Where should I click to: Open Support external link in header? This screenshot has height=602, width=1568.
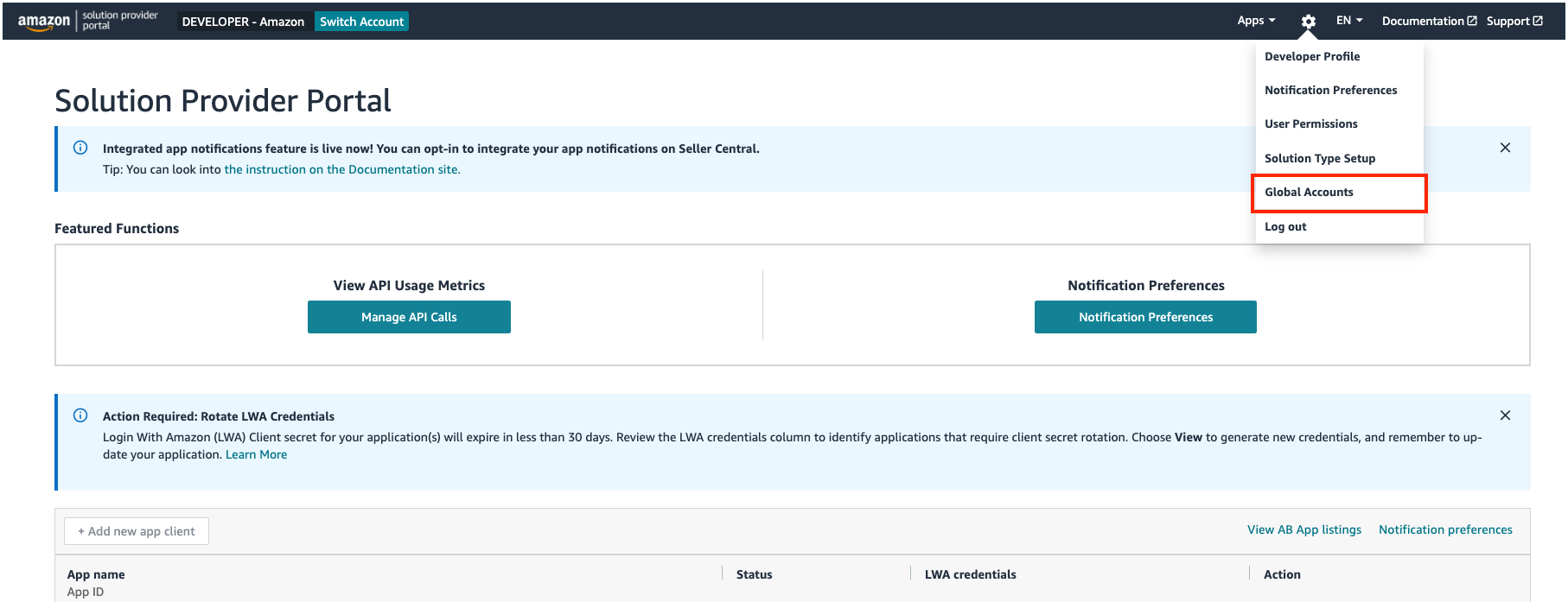pyautogui.click(x=1514, y=21)
